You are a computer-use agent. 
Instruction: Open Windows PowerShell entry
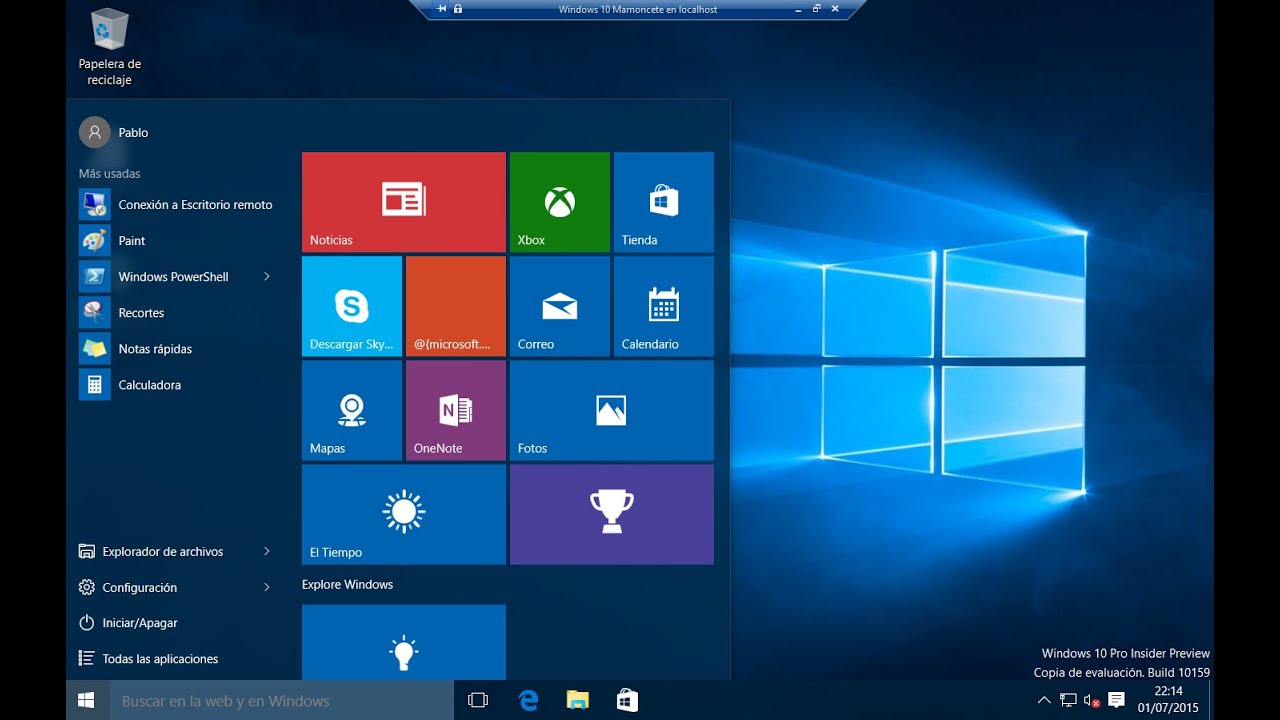pos(165,277)
